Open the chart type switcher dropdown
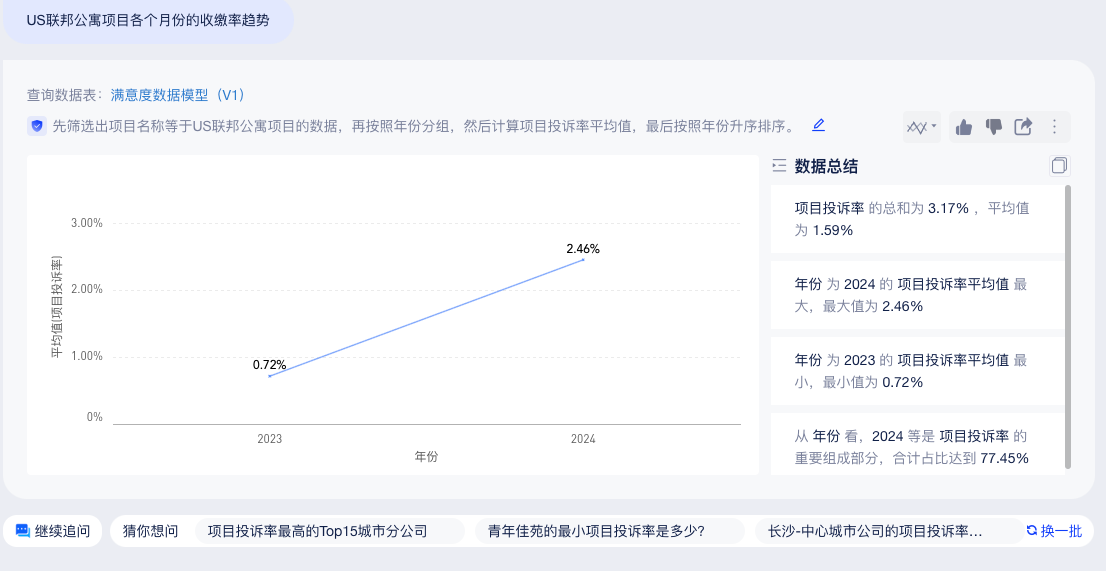Screen dimensions: 1106x571 [x=922, y=127]
